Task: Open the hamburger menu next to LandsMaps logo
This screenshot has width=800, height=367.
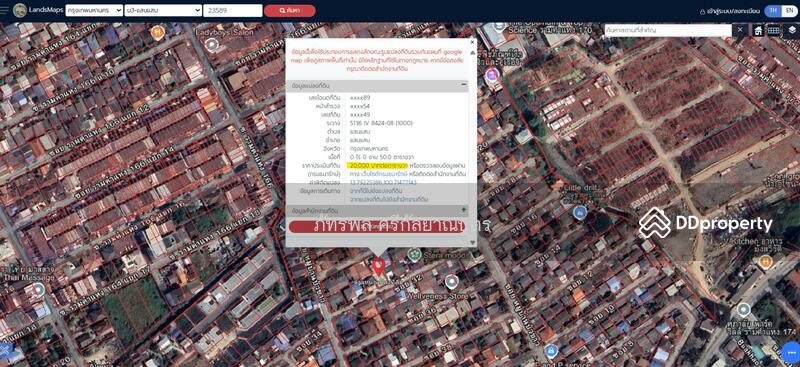Action: (5, 10)
